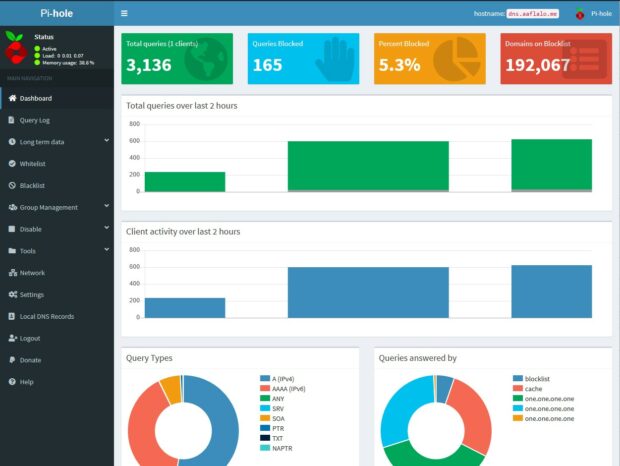Click the Pi-hole raspberry logo in header
620x466 pixels.
pos(579,14)
